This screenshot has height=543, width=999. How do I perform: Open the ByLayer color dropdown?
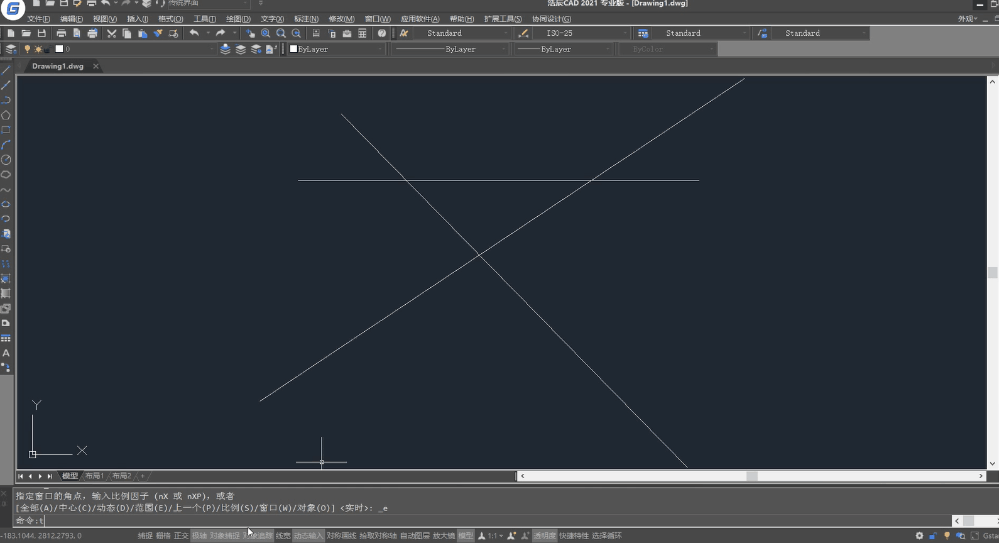pyautogui.click(x=336, y=49)
